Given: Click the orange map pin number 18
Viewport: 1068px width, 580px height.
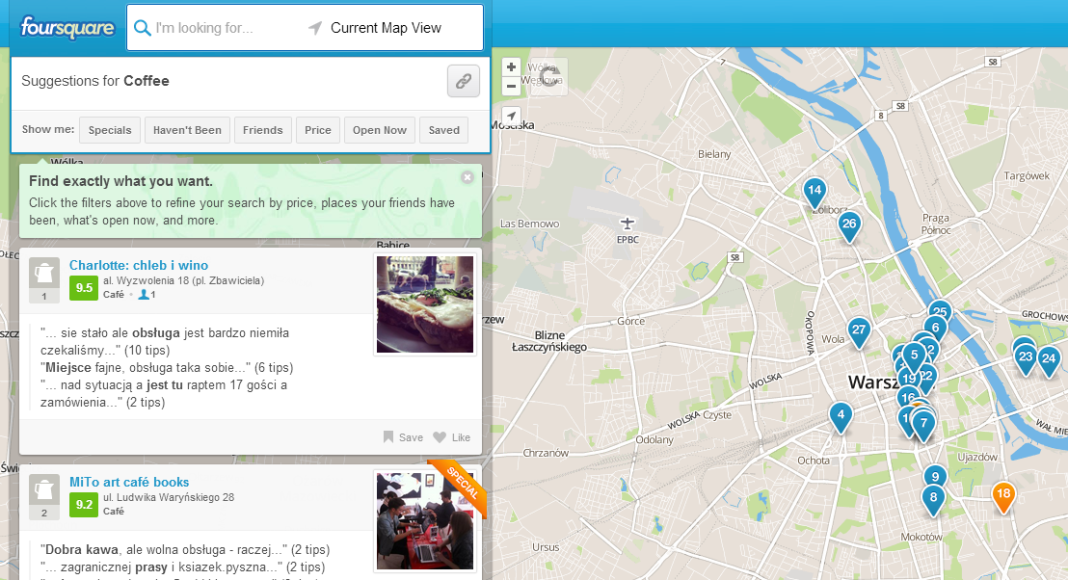Looking at the screenshot, I should [1003, 497].
